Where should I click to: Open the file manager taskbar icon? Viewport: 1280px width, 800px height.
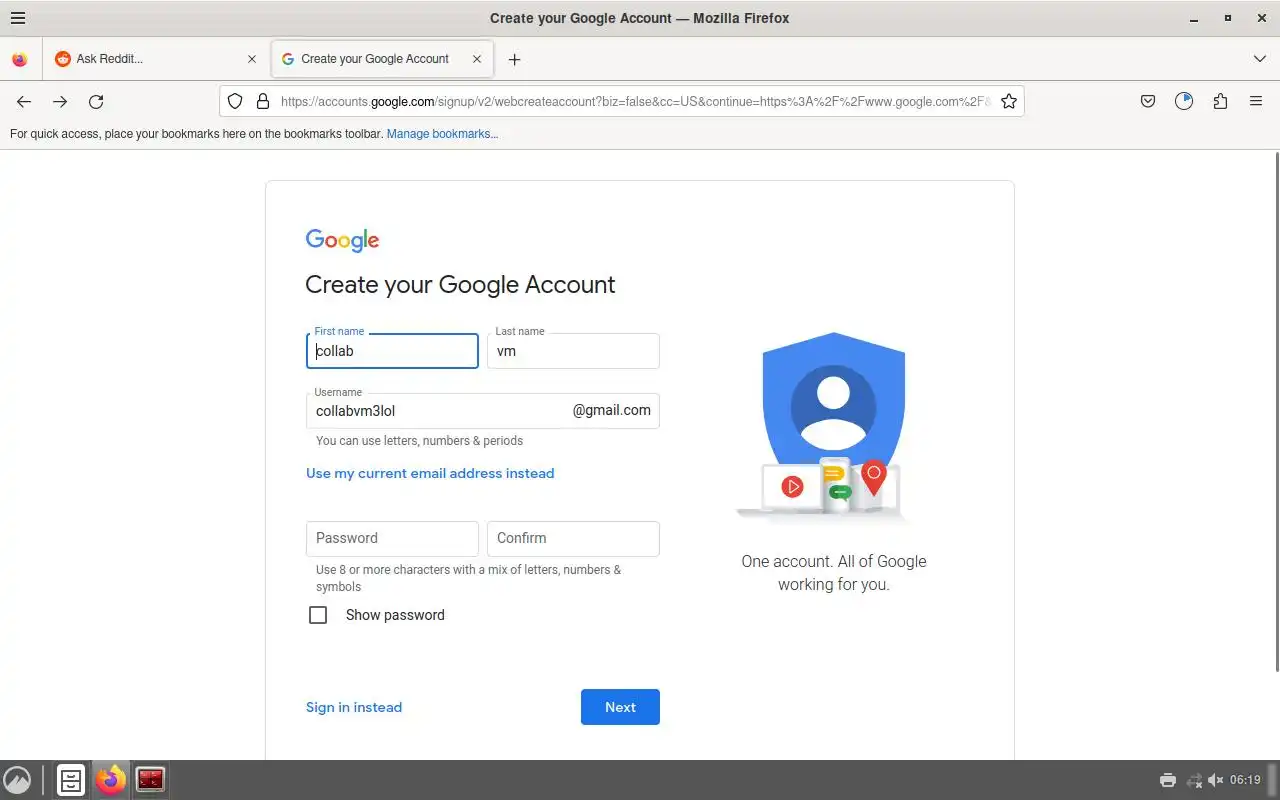(x=71, y=780)
